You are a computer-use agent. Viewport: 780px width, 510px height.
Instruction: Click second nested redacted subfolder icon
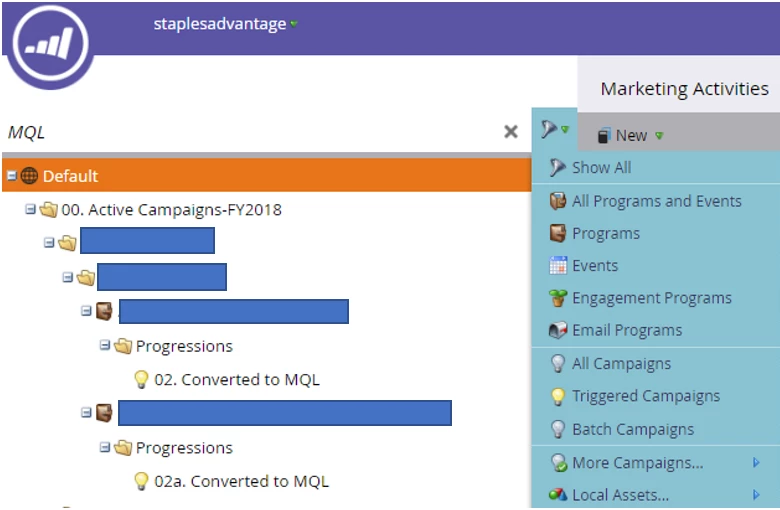[x=86, y=278]
